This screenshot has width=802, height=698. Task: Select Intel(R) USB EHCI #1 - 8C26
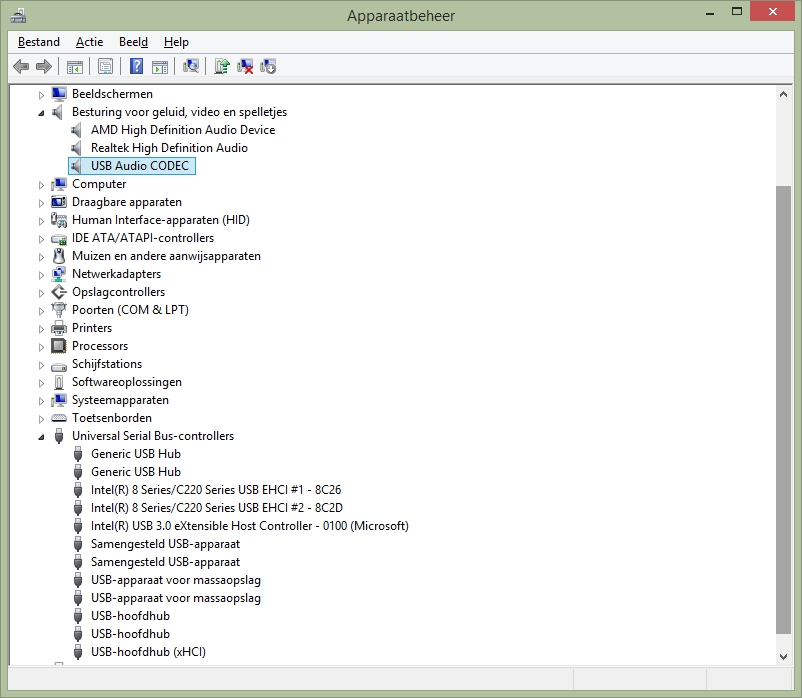(216, 490)
